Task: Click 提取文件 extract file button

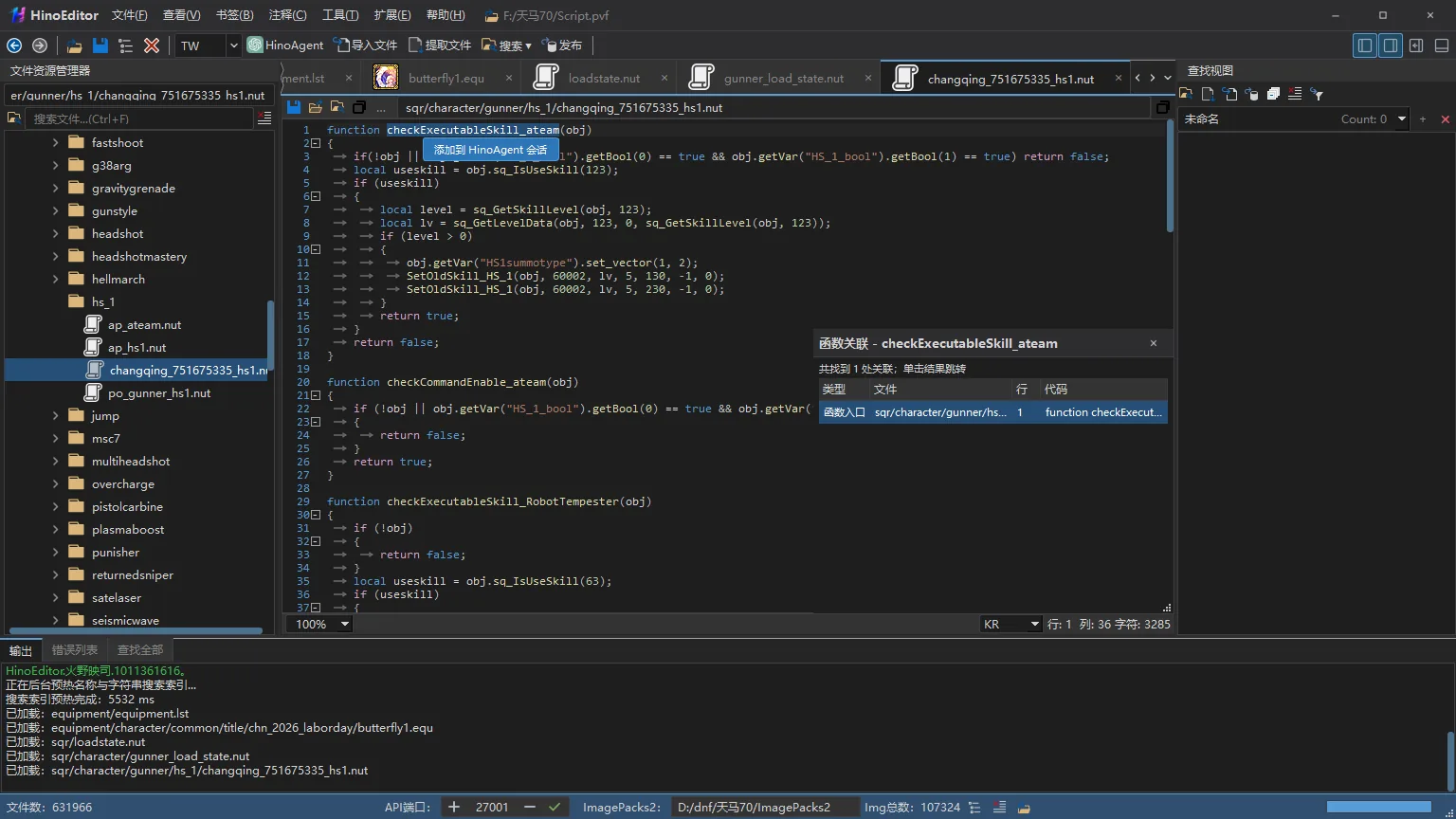Action: [440, 45]
